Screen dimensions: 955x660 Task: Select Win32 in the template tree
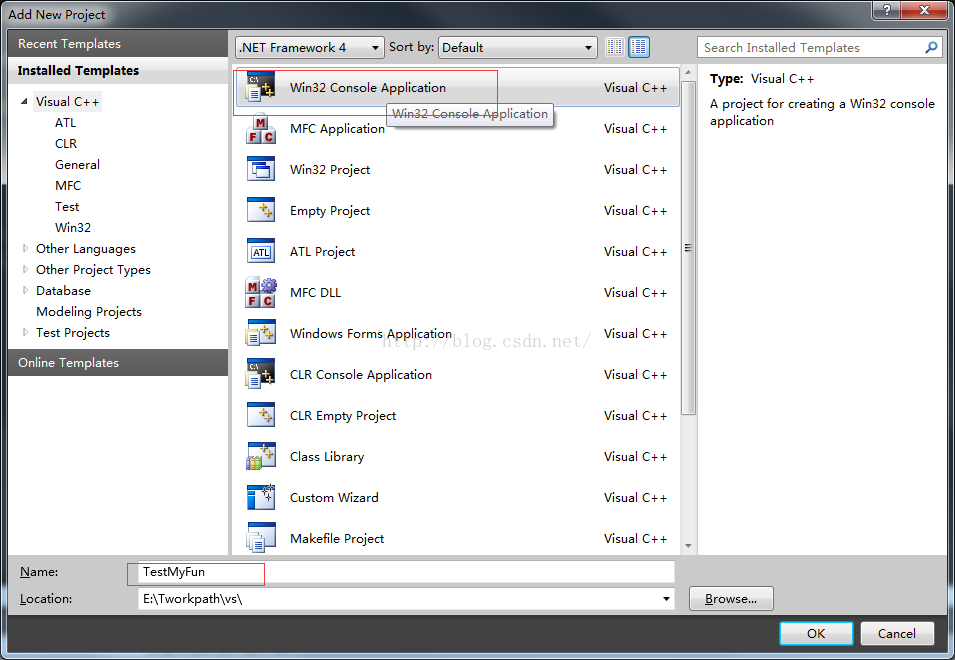point(72,228)
